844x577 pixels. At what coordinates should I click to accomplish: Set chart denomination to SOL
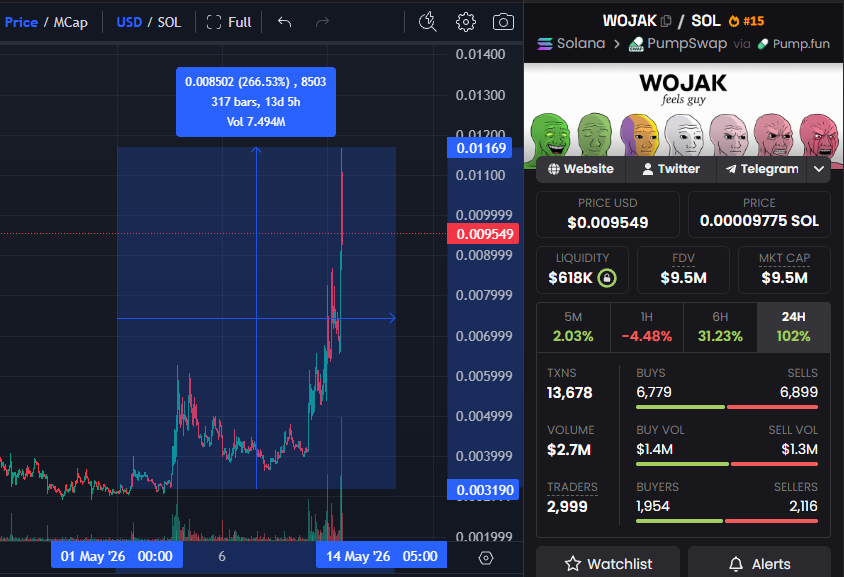[x=169, y=22]
